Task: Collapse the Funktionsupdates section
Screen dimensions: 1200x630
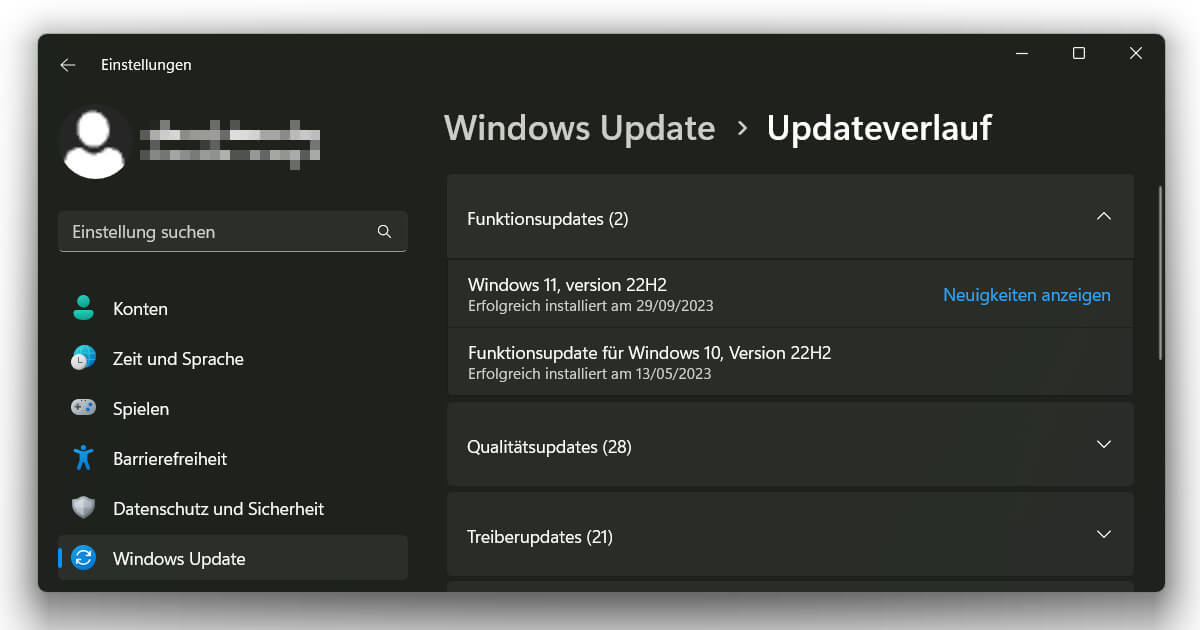Action: (x=1104, y=216)
